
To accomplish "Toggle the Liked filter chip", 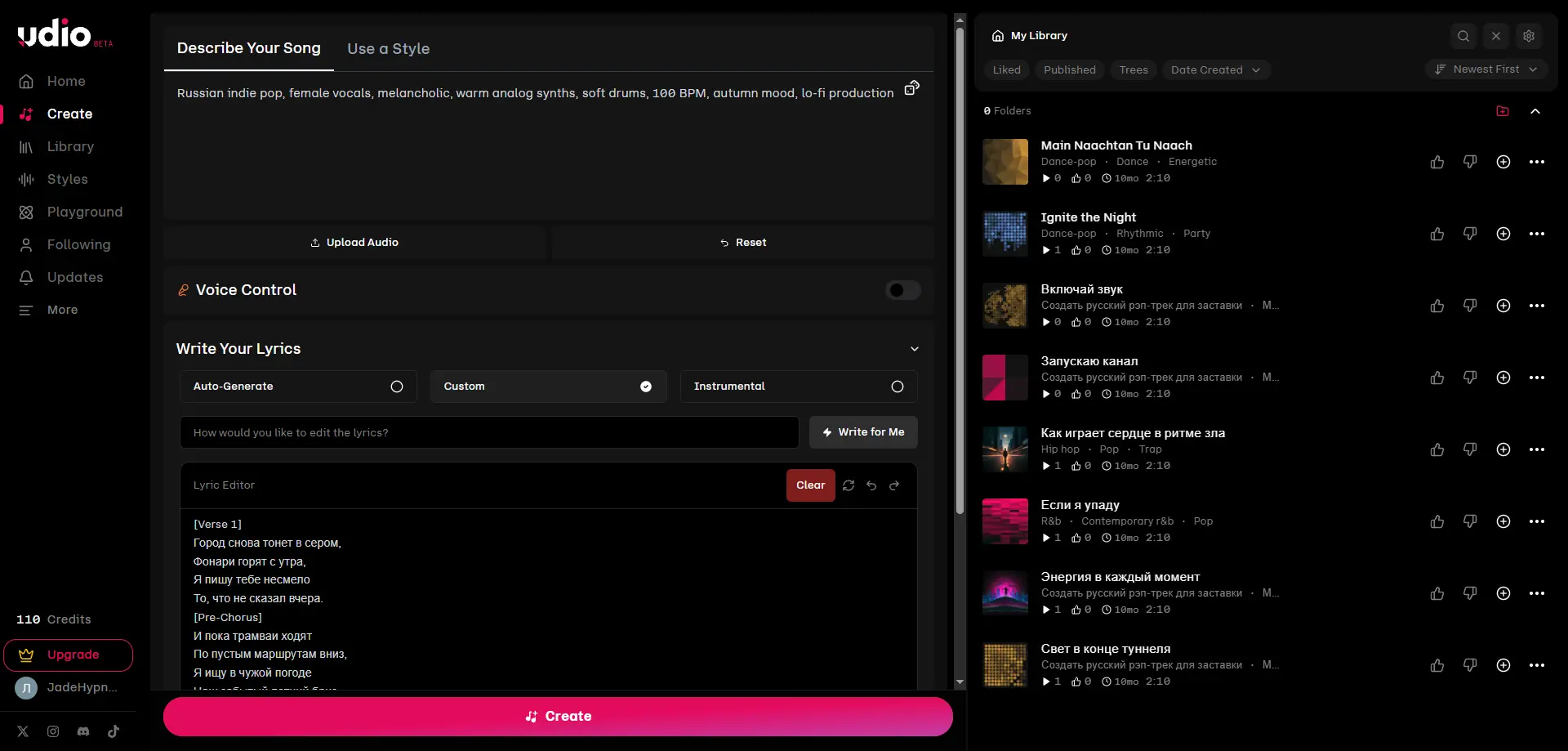I will pos(1006,70).
